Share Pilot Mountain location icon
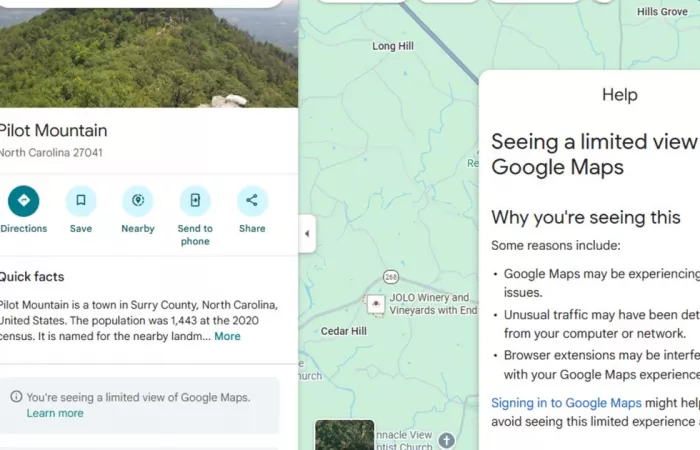Viewport: 700px width, 450px height. point(252,201)
